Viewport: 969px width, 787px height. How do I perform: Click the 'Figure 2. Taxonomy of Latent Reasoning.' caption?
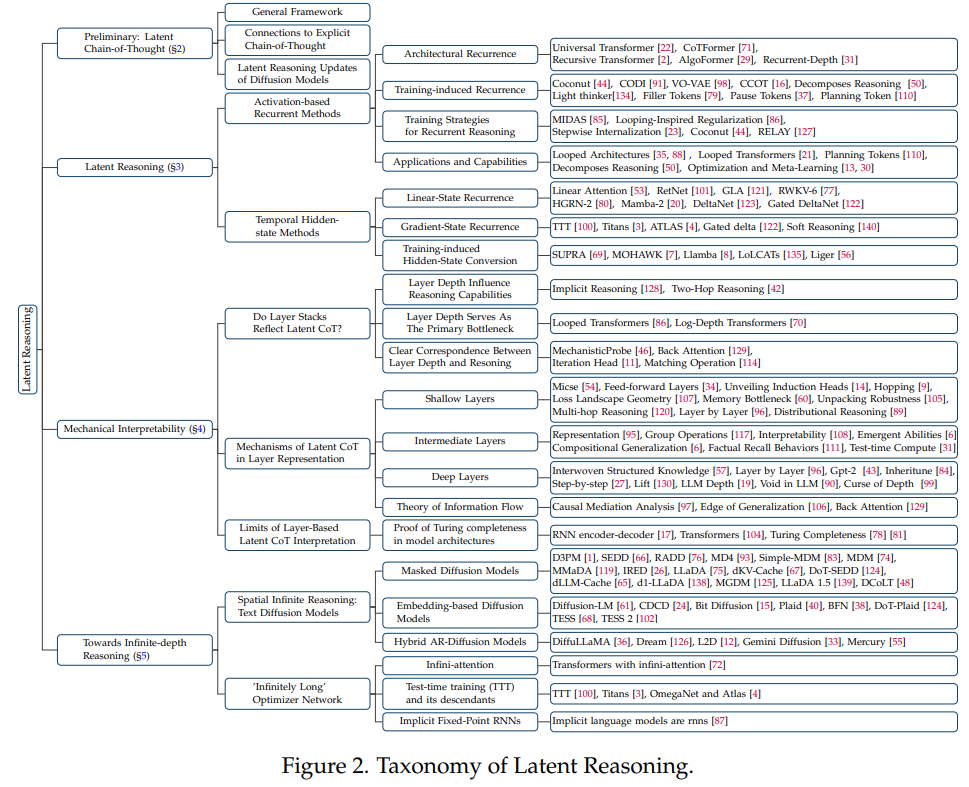[488, 766]
